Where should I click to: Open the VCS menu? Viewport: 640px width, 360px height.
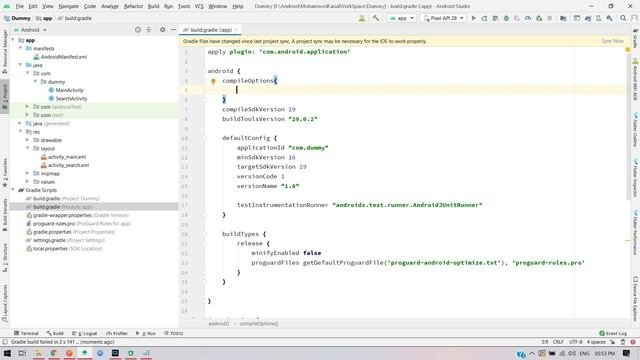point(199,6)
